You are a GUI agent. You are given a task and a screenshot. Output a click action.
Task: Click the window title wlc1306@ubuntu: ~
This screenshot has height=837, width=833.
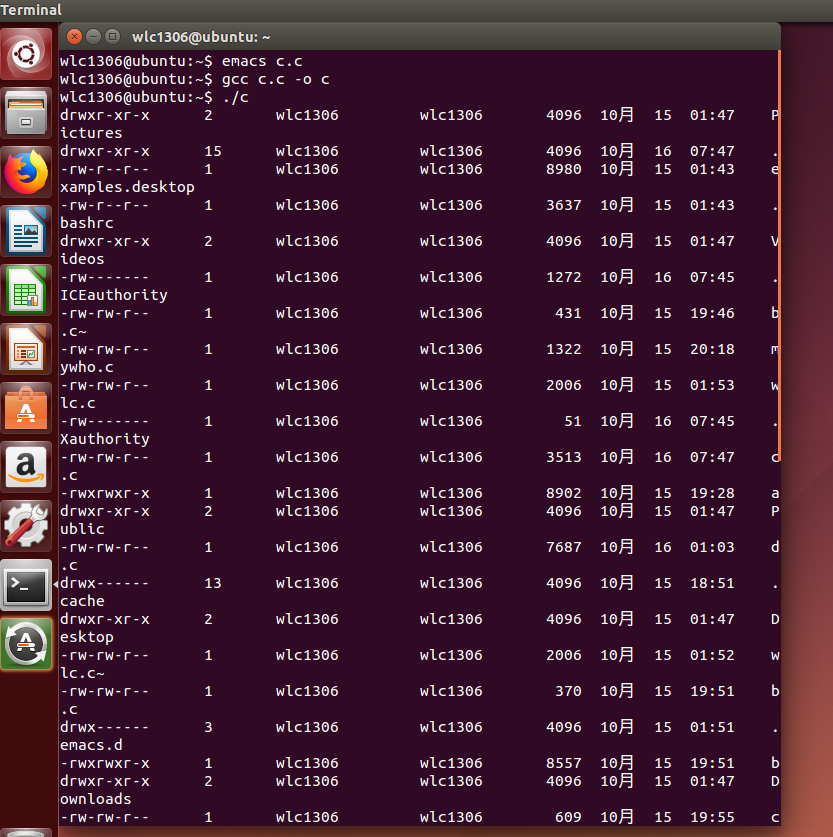(x=201, y=37)
